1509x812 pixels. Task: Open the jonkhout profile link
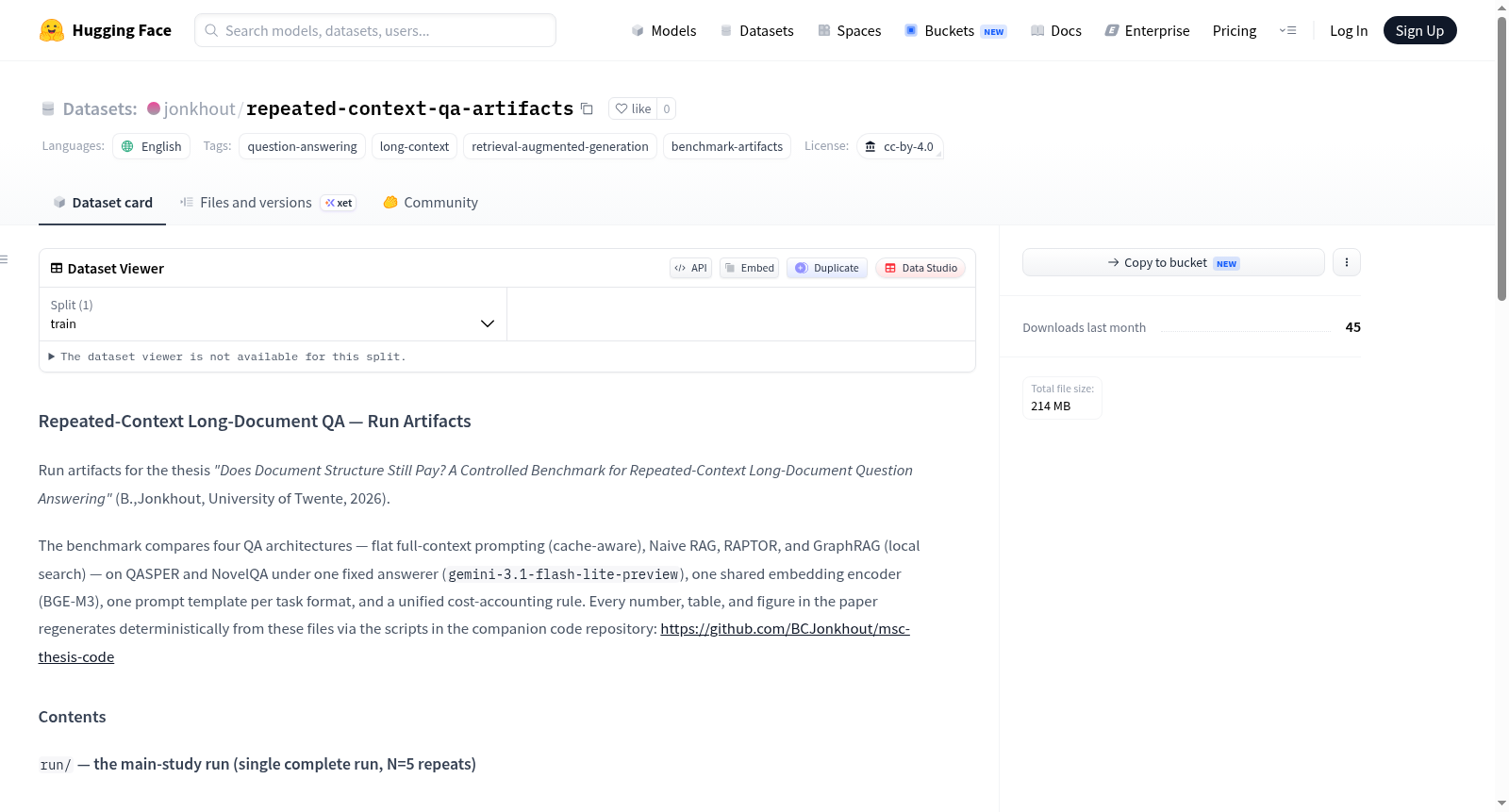pyautogui.click(x=200, y=108)
